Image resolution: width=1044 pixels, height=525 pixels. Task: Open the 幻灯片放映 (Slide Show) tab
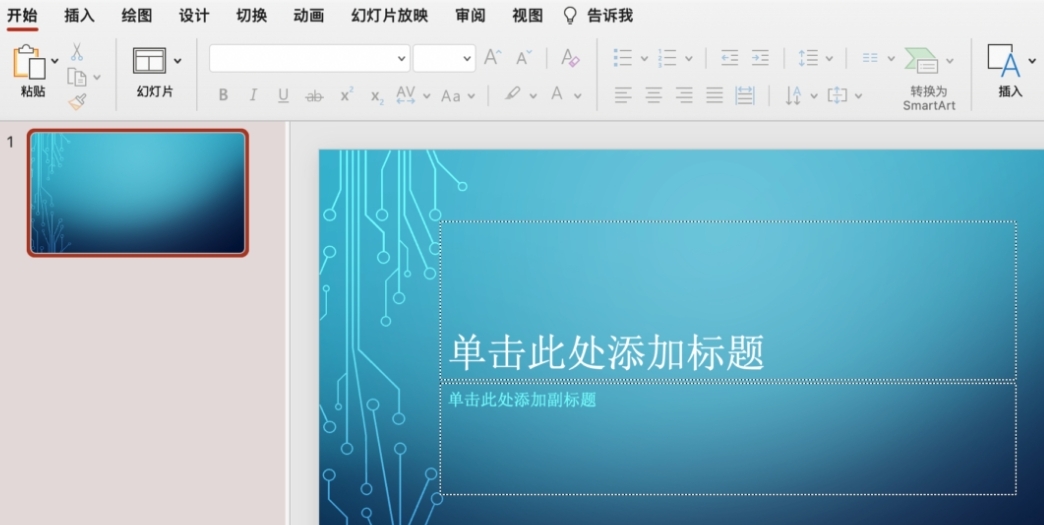(x=390, y=15)
